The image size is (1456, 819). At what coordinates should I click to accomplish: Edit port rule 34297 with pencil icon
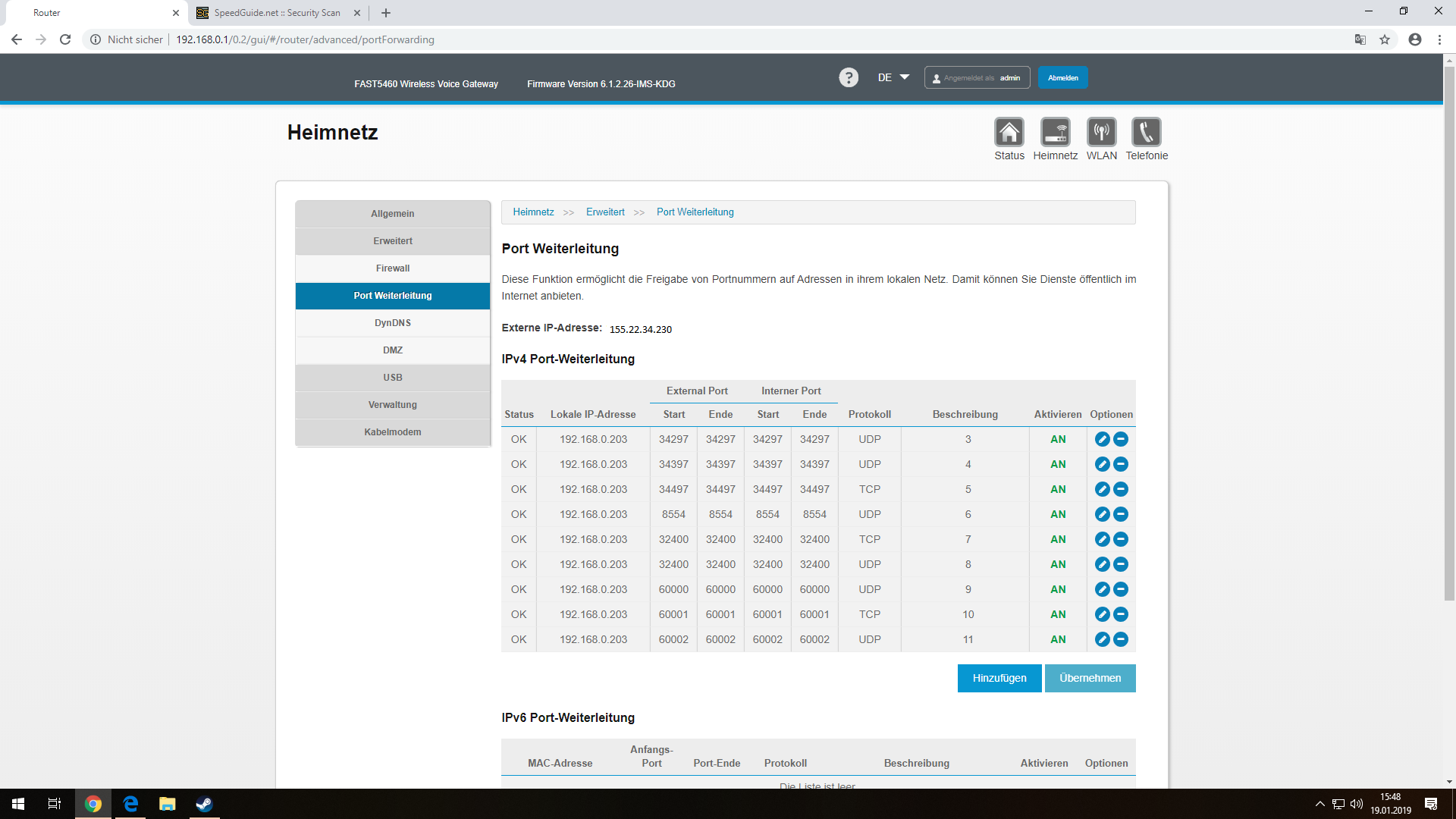tap(1102, 439)
